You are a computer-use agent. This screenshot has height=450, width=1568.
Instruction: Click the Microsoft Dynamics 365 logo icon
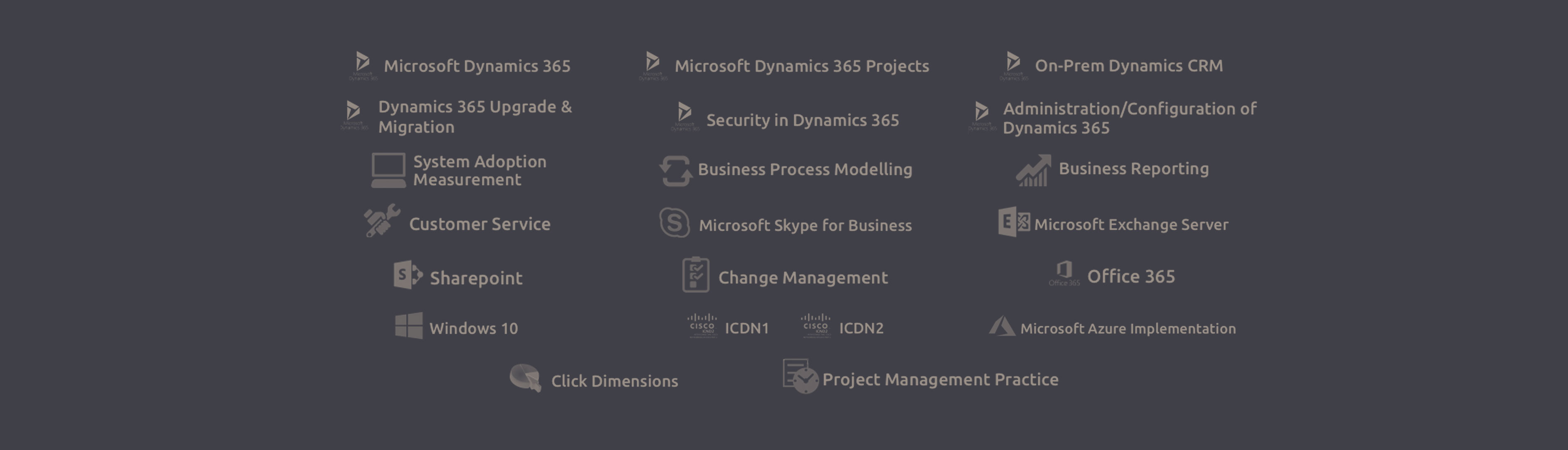363,66
